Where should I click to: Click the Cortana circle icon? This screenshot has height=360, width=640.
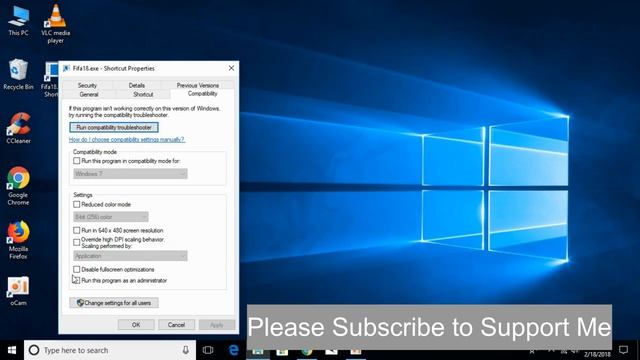34,350
